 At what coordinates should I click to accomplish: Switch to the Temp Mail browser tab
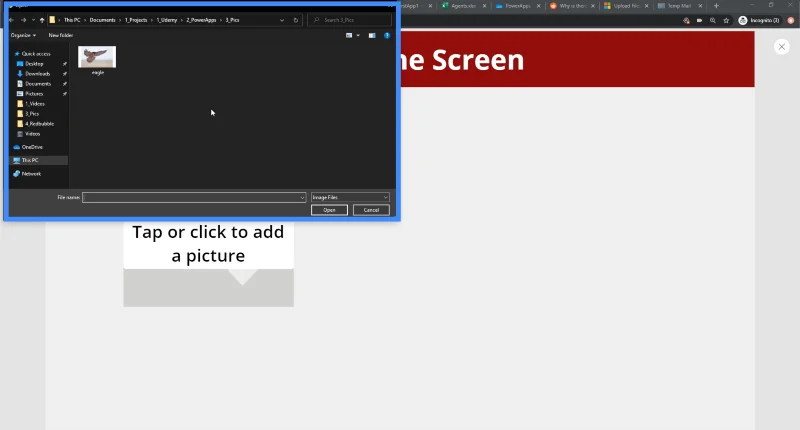(x=679, y=6)
